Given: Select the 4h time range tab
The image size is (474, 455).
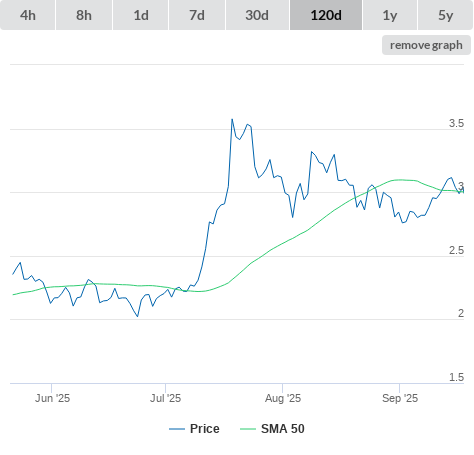Looking at the screenshot, I should coord(28,15).
